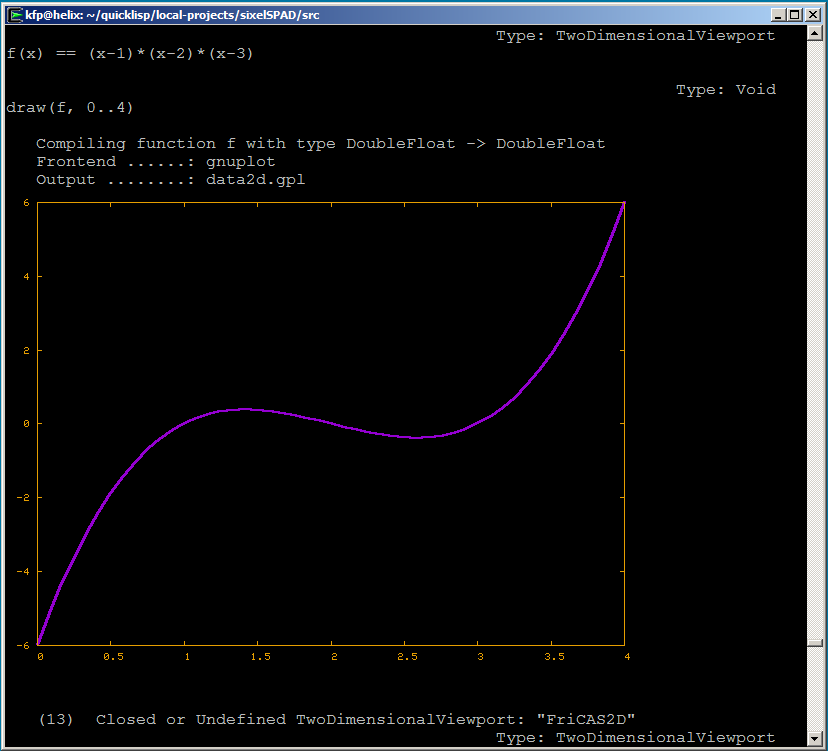
Task: Click the scrollbar up arrow
Action: click(x=814, y=35)
